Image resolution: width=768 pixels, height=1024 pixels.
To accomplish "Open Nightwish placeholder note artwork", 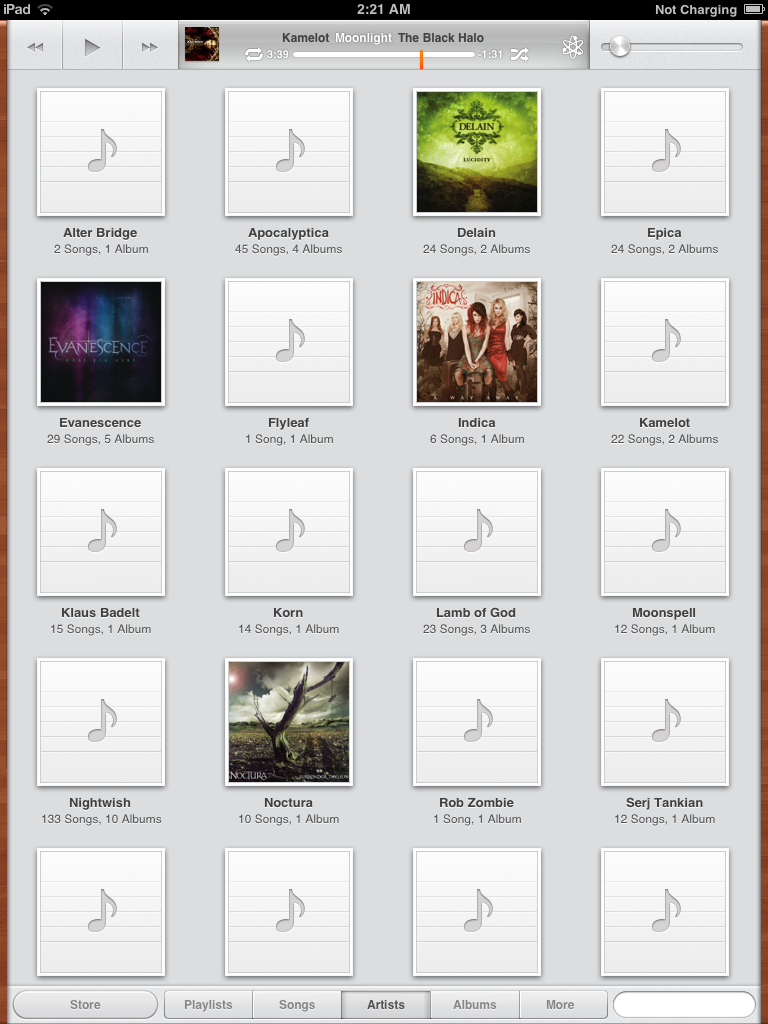I will point(101,722).
